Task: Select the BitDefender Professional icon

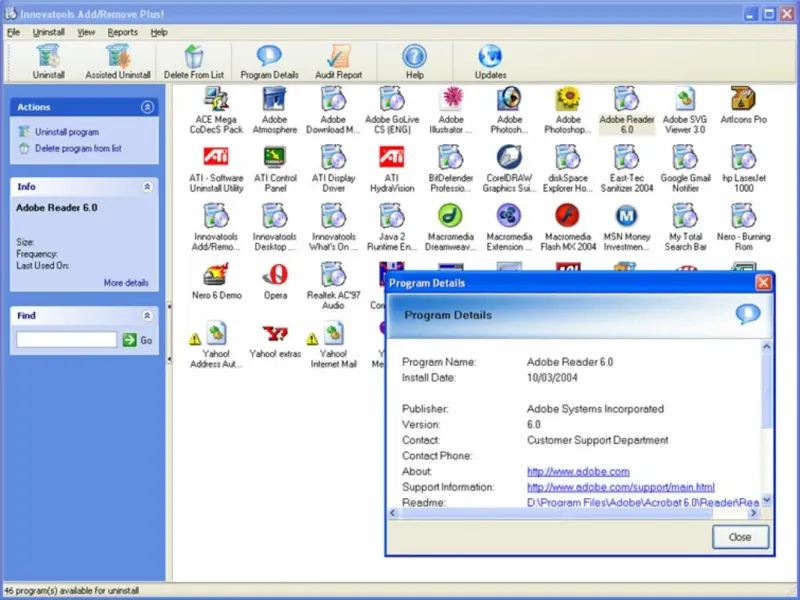Action: (451, 169)
